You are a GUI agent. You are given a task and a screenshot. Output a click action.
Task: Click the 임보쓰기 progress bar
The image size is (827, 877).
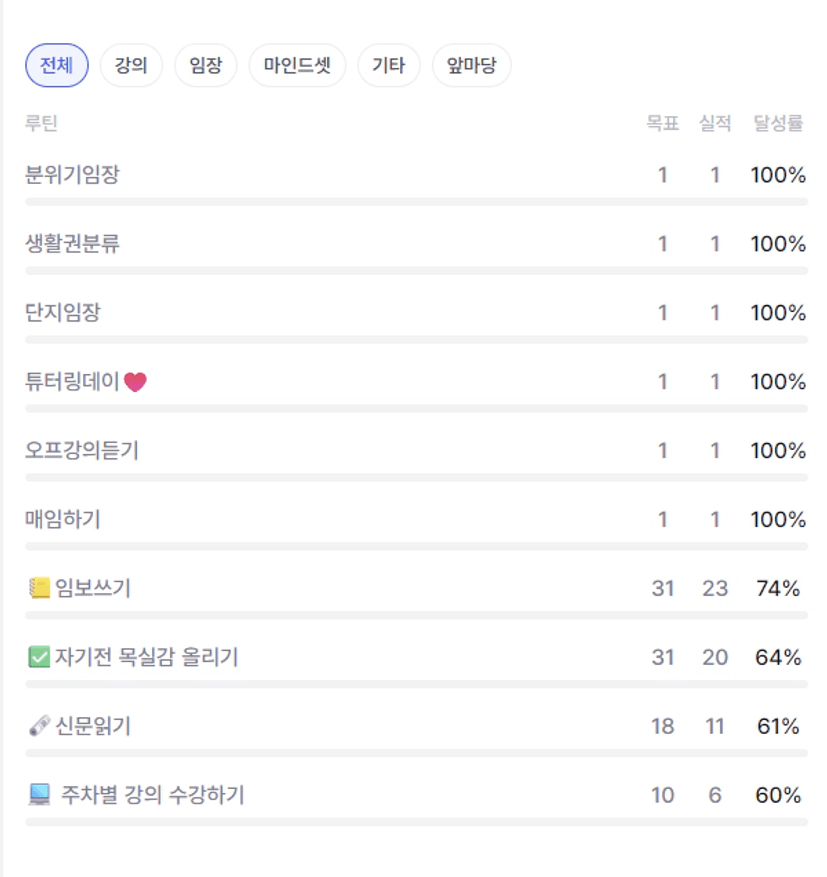pyautogui.click(x=416, y=615)
